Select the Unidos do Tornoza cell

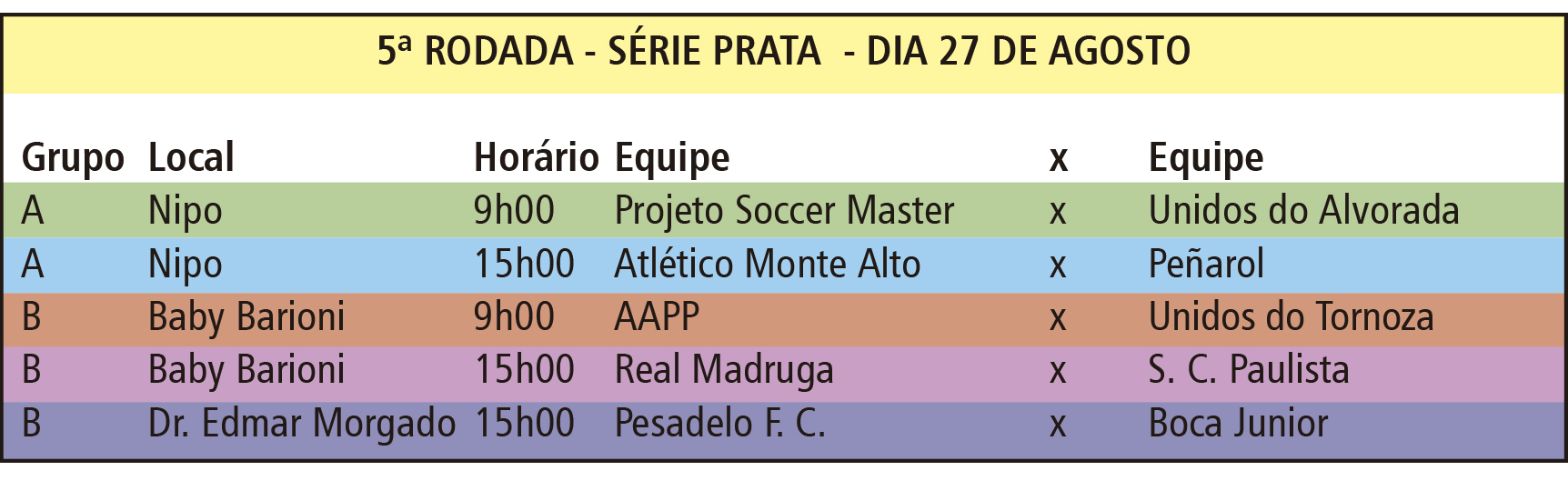(1291, 317)
